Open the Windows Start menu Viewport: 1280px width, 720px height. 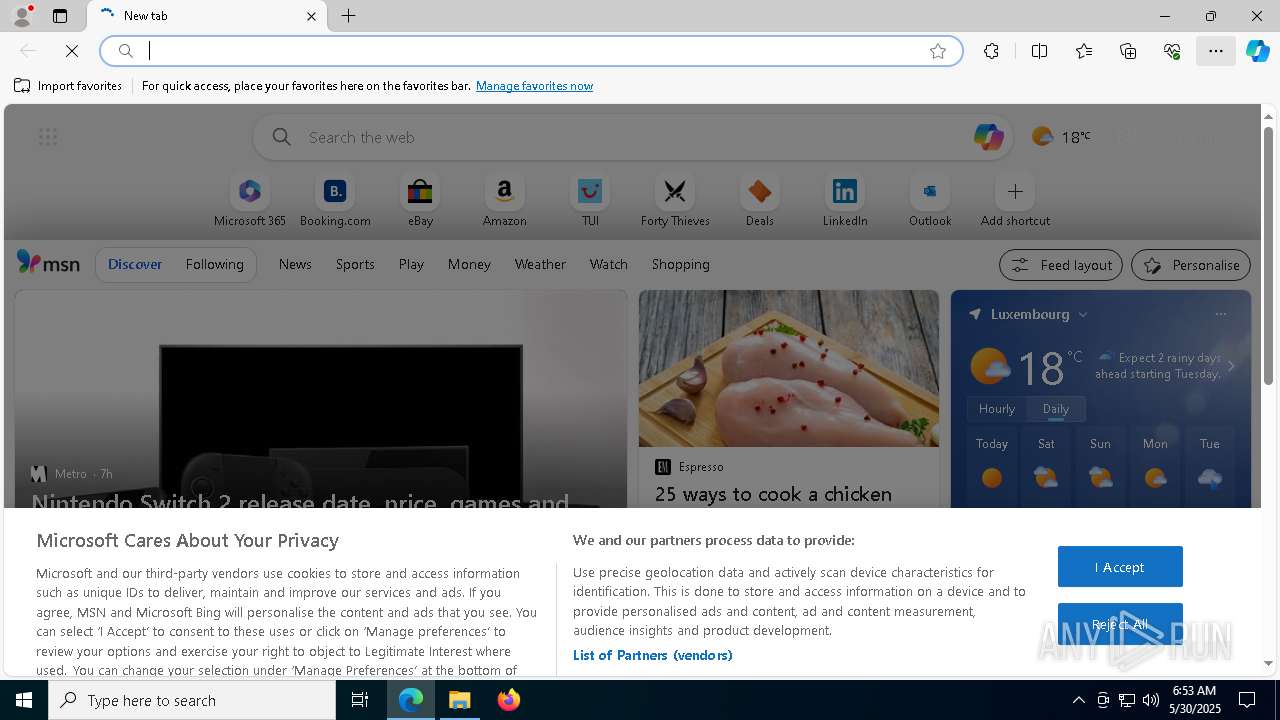[24, 700]
